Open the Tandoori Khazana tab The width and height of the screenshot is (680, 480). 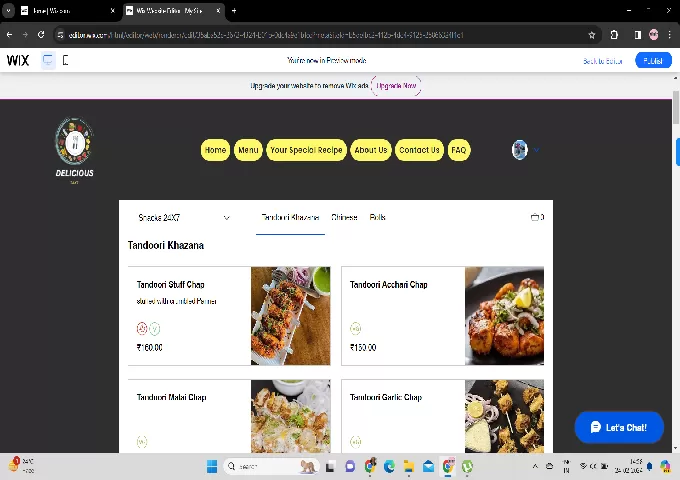click(290, 217)
